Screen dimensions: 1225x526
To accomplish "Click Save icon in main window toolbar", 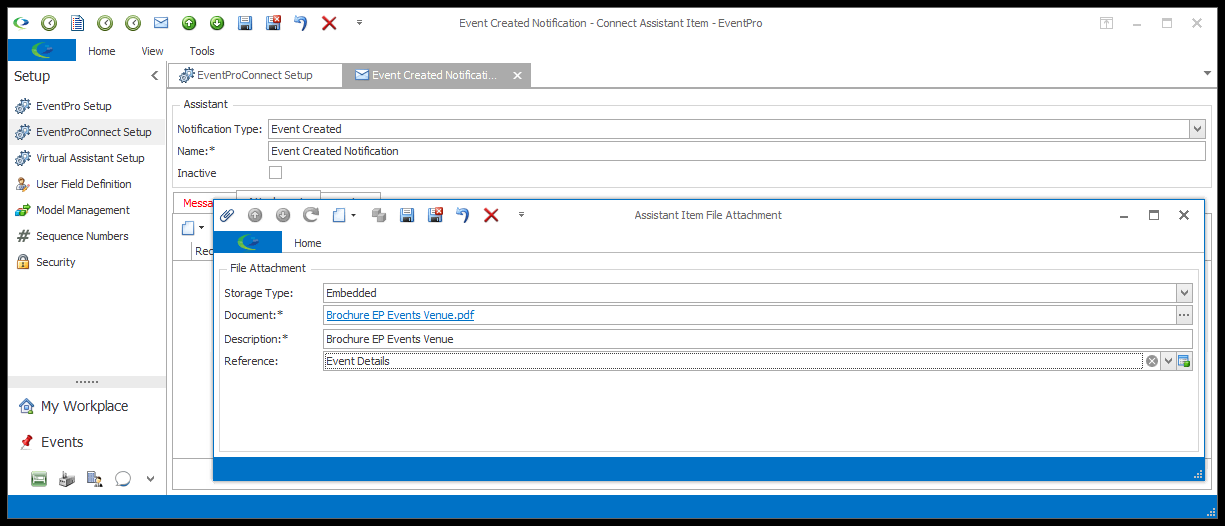I will pos(245,23).
